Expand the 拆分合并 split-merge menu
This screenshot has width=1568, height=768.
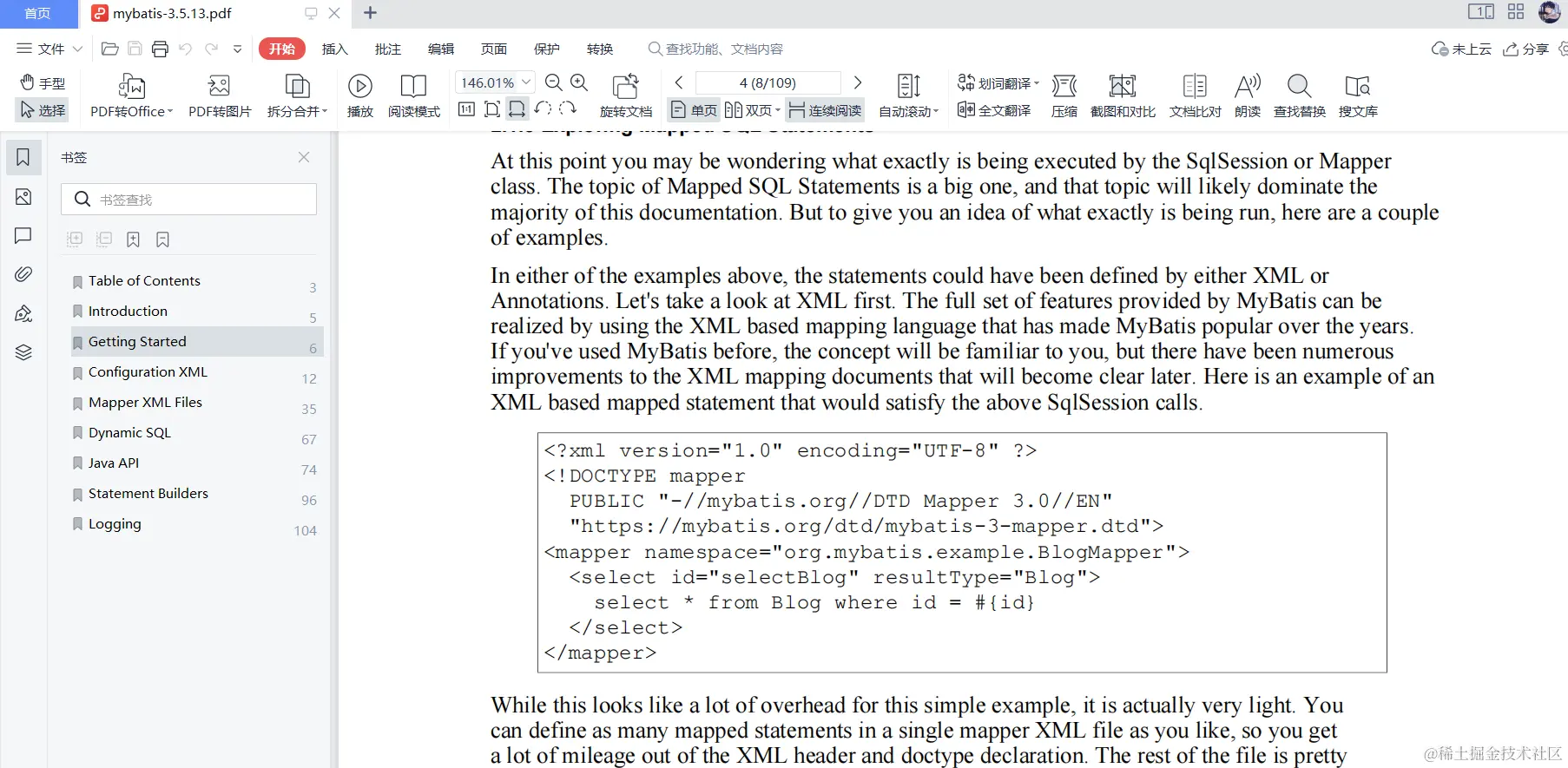tap(297, 95)
